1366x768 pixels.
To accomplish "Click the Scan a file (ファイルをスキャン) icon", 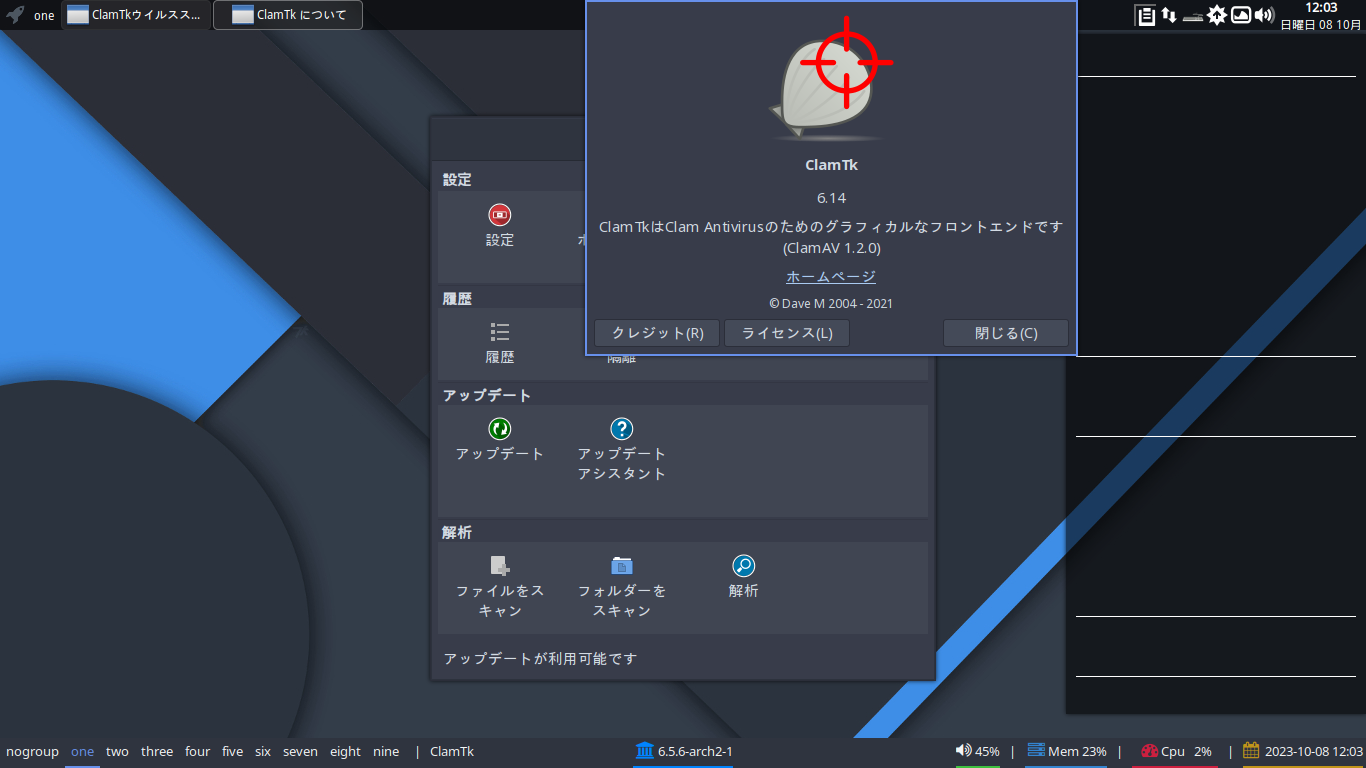I will [x=500, y=566].
